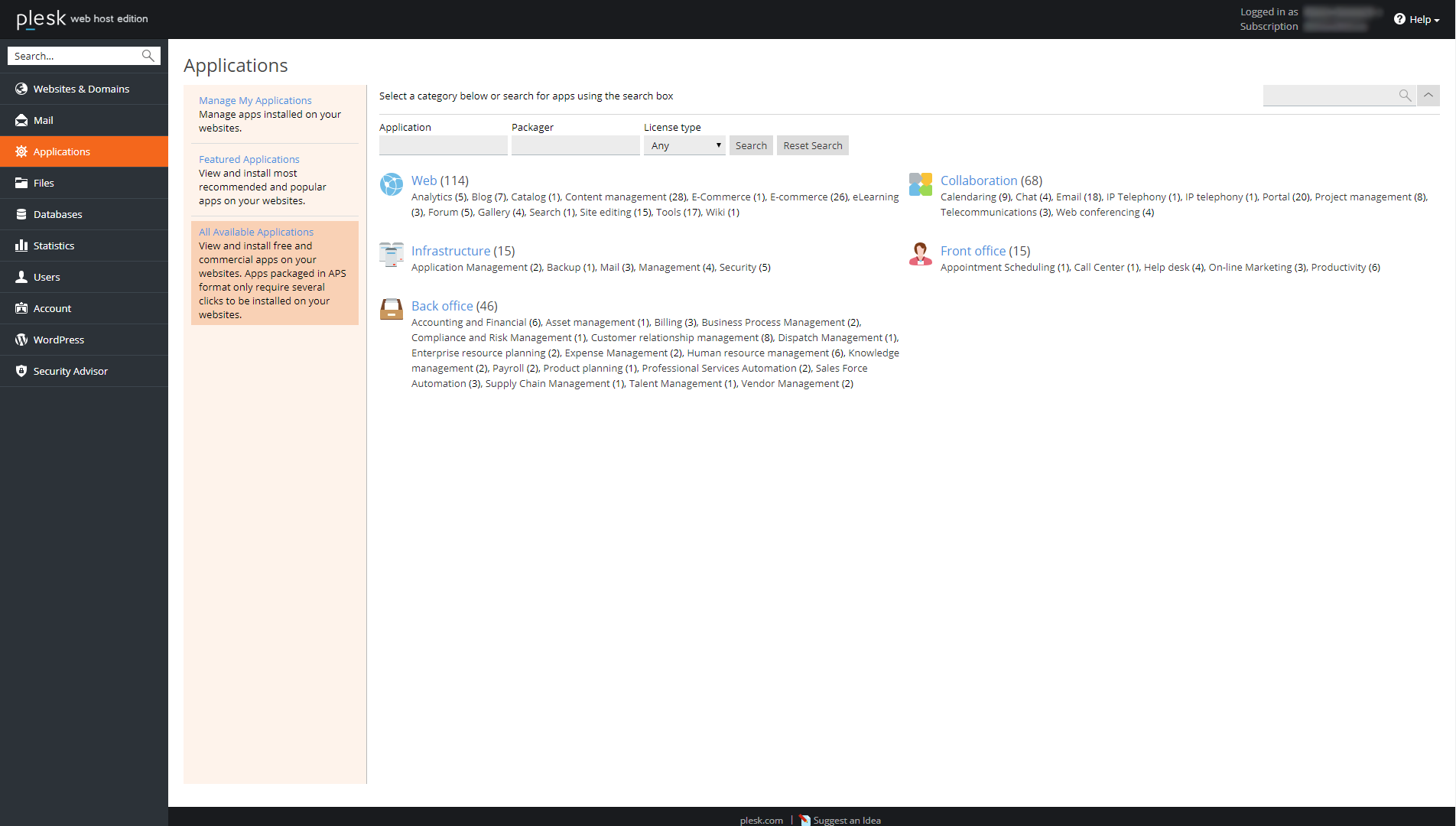
Task: Click the sidebar search magnifier icon
Action: coord(148,56)
